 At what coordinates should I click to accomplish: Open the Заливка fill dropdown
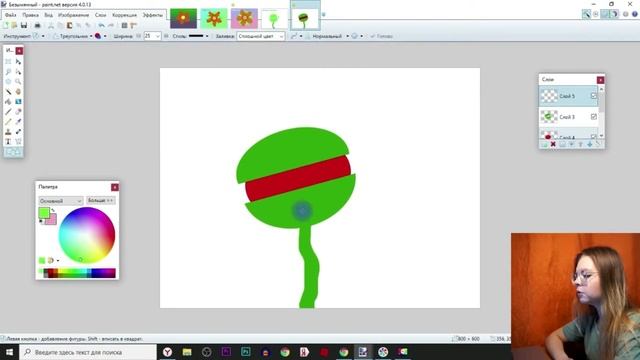click(260, 36)
